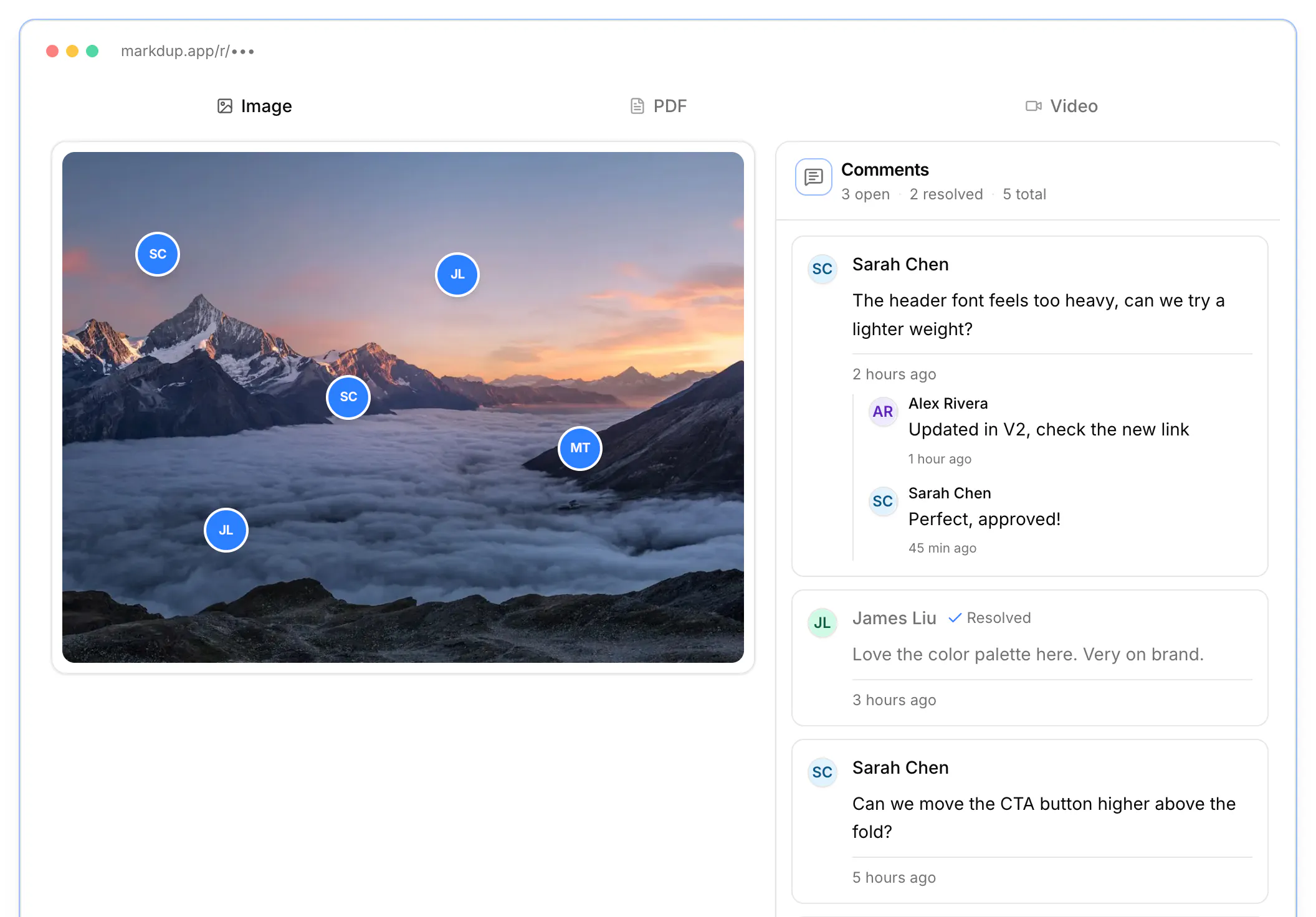Viewport: 1316px width, 917px height.
Task: Click the '2 resolved' count
Action: tap(946, 194)
